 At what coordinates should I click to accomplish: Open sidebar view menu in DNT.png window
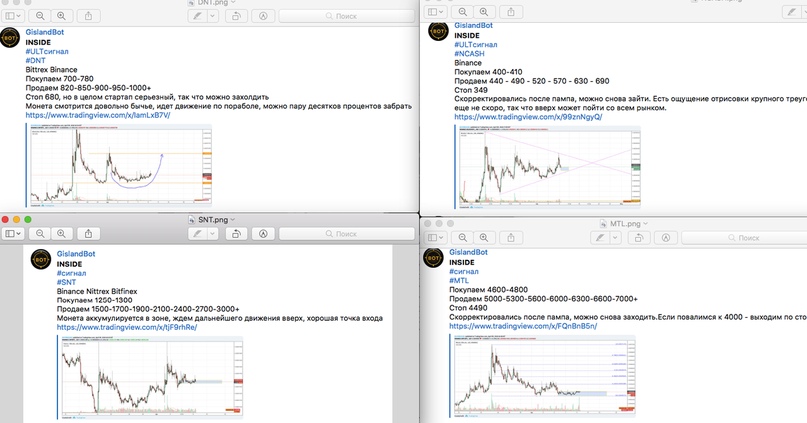12,16
